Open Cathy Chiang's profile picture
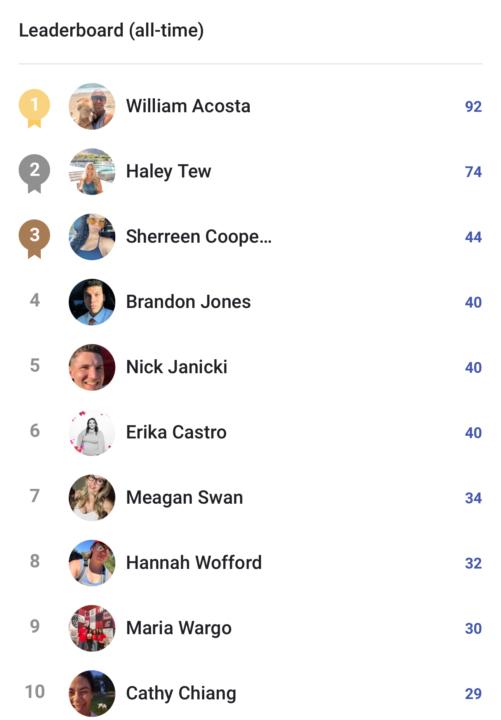This screenshot has height=720, width=501. click(x=92, y=693)
